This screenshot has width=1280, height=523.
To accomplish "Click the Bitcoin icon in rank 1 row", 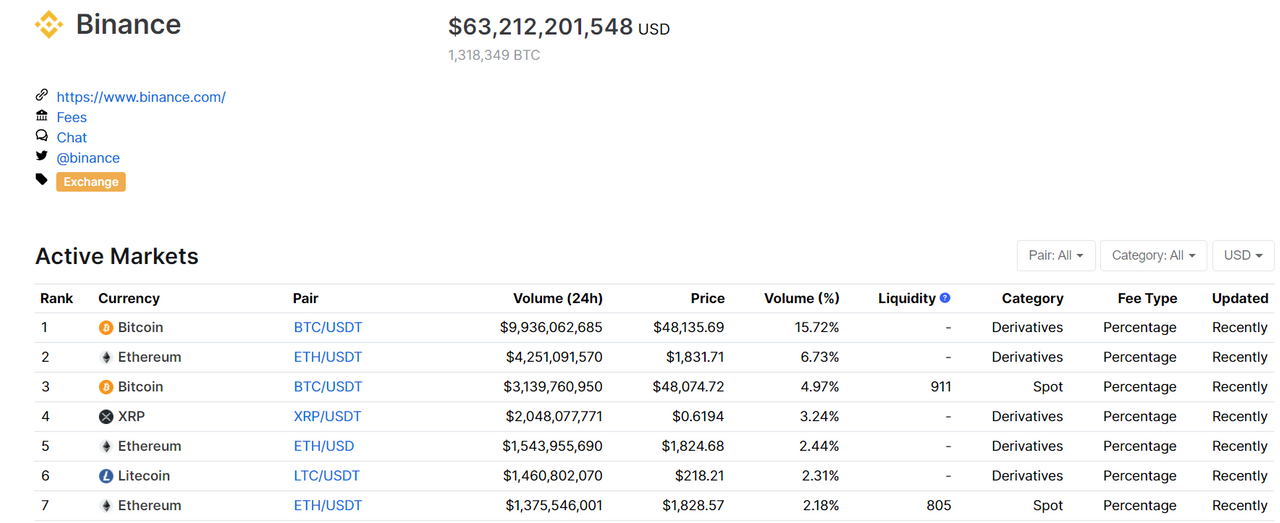I will click(106, 328).
